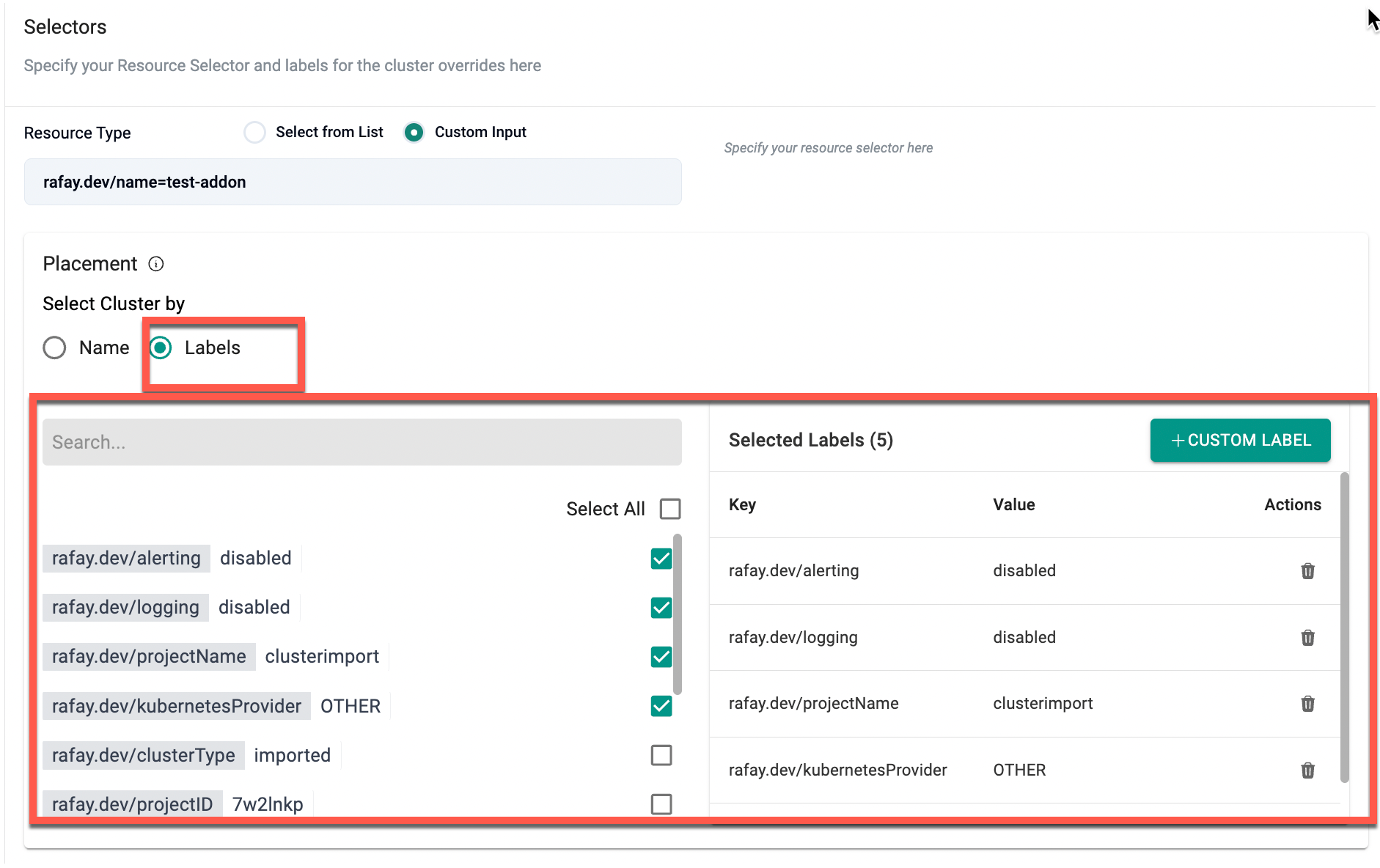
Task: Uncheck the rafay.dev/kubernetesProvider OTHER label
Action: click(661, 706)
